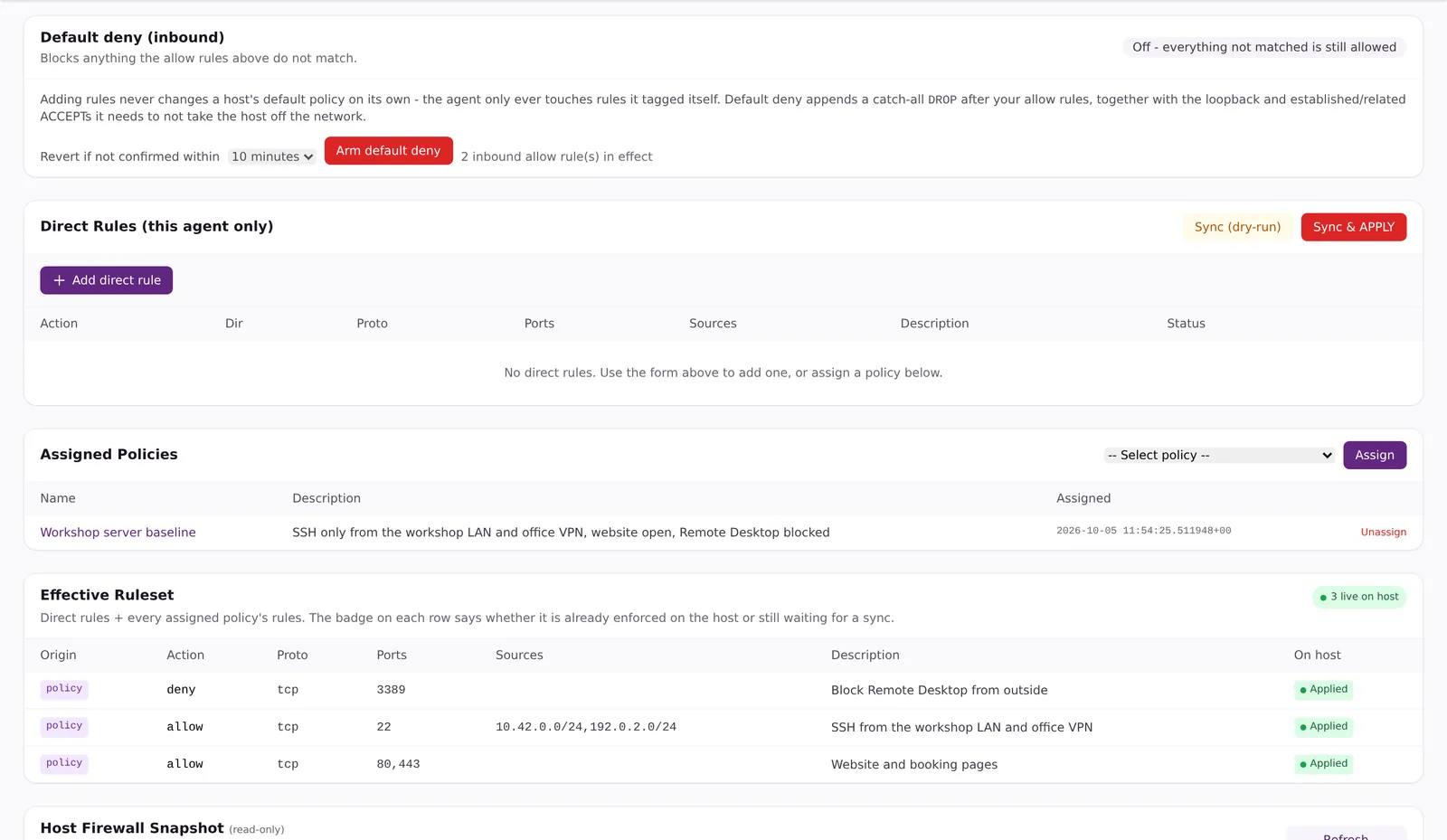Click the assigned timestamp 2026-10-05 11:54:25
Screen dimensions: 1447x840
[x=1143, y=531]
